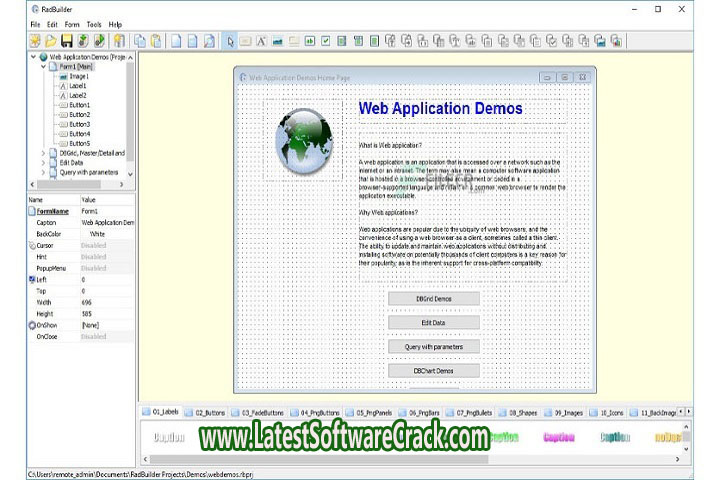This screenshot has height=480, width=720.
Task: Click the Panel component tool icon
Action: point(294,41)
